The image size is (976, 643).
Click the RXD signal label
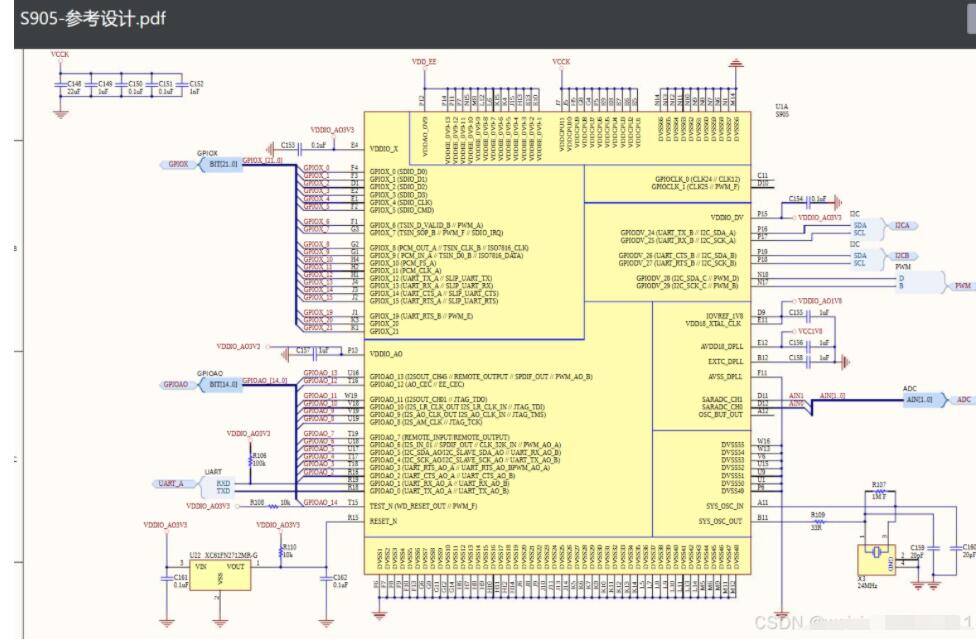point(223,484)
